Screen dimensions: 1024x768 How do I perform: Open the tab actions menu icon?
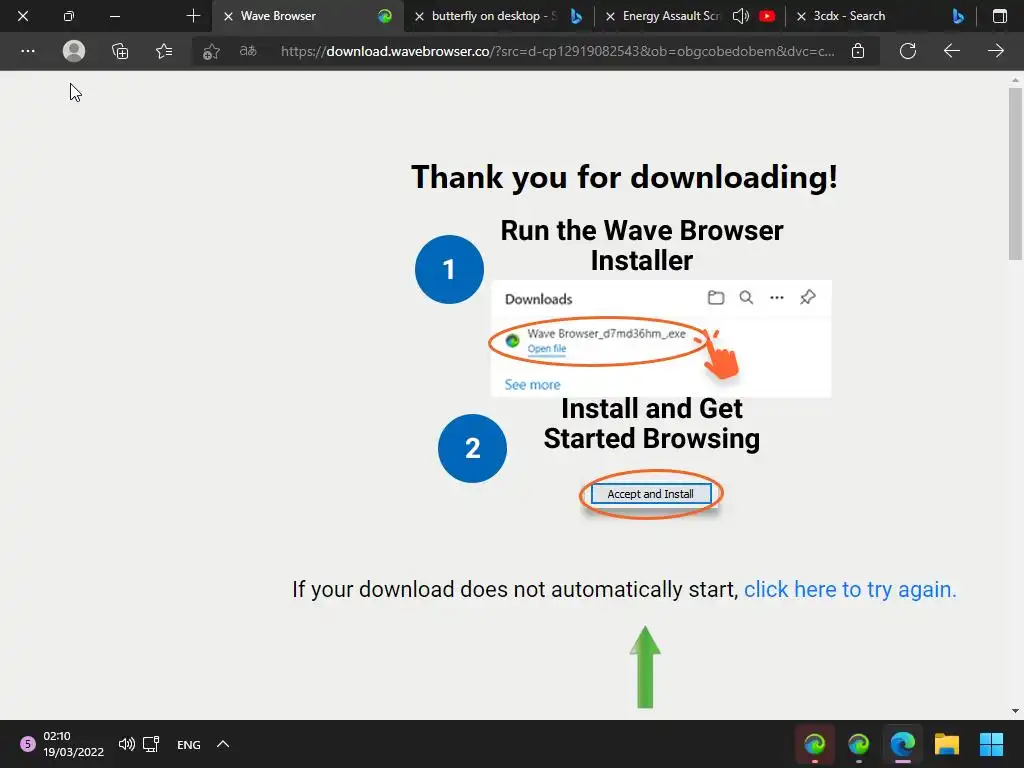pos(1000,16)
